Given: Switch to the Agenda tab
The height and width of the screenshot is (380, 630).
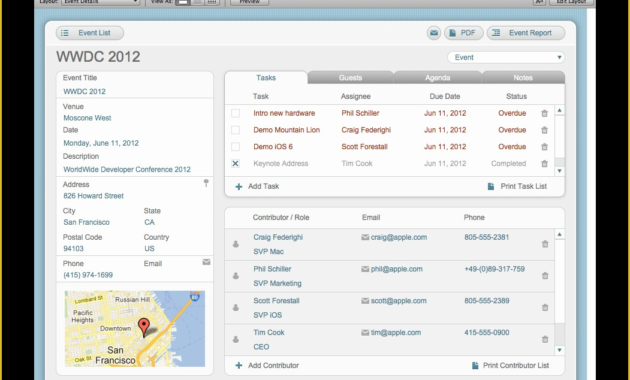Looking at the screenshot, I should click(x=438, y=78).
